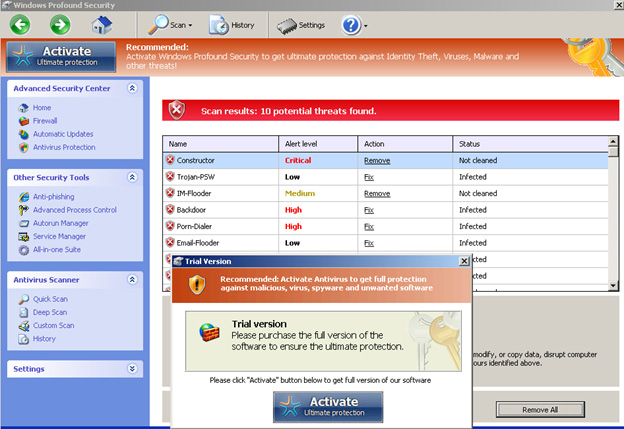Screen dimensions: 624x429
Task: Click the blue help question mark icon
Action: [x=351, y=25]
